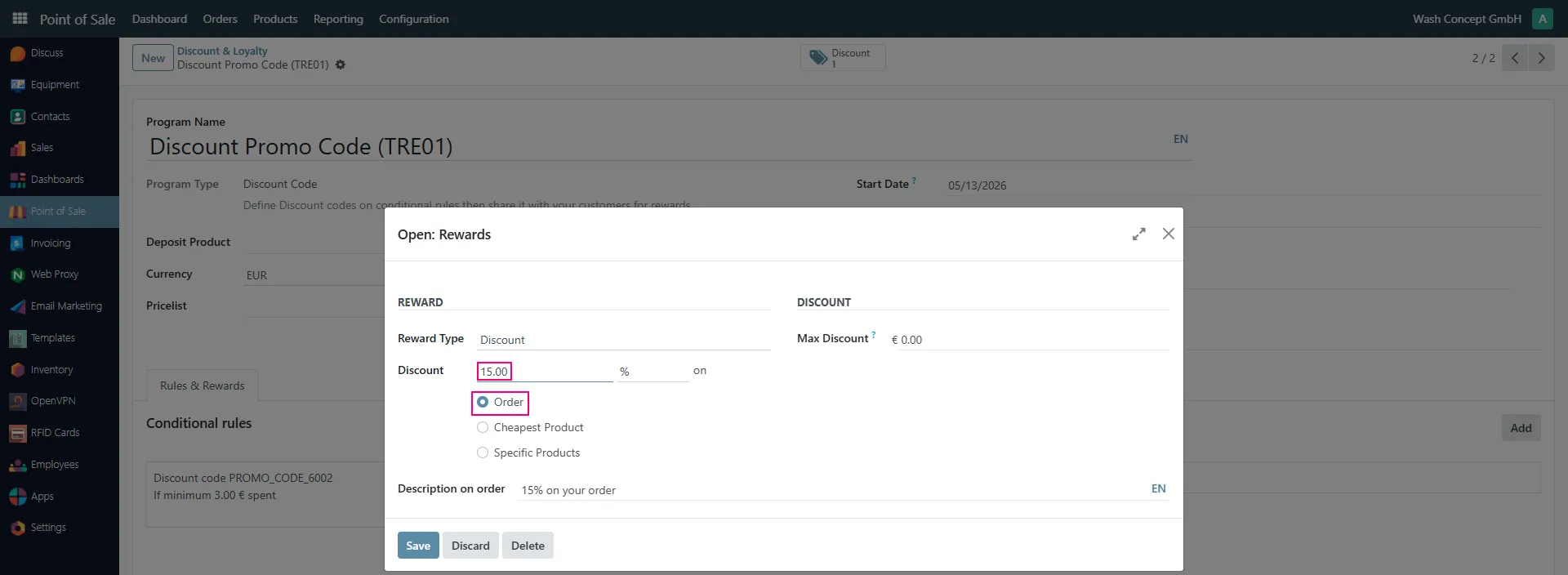
Task: Open Sales app in sidebar
Action: pyautogui.click(x=59, y=148)
